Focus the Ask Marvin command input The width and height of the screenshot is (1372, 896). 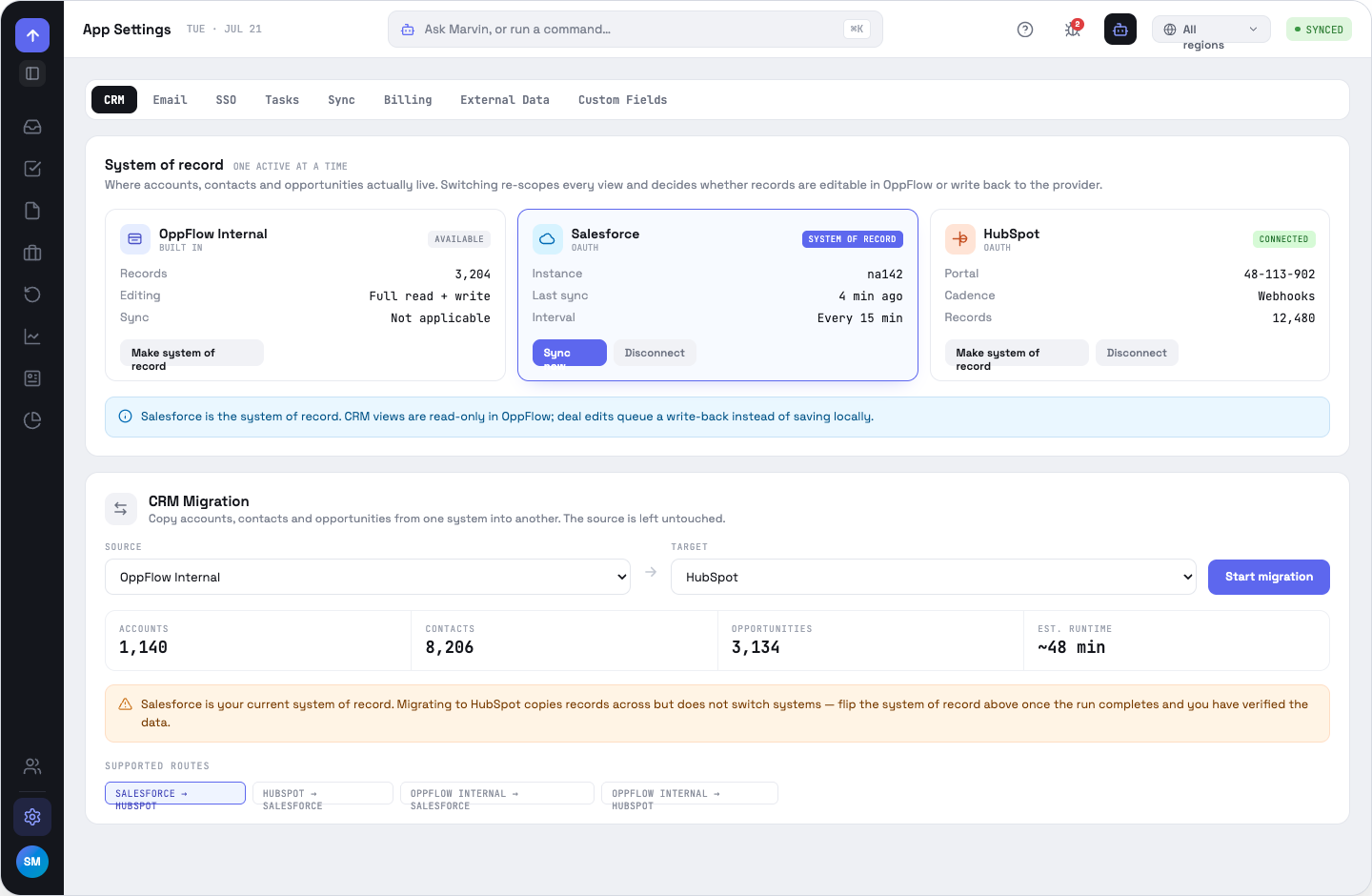coord(636,30)
